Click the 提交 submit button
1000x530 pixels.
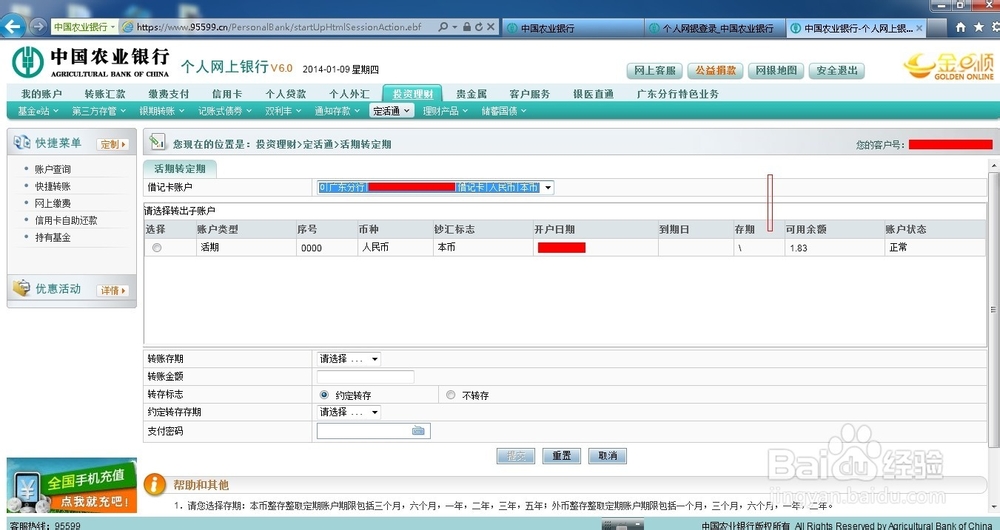click(515, 456)
